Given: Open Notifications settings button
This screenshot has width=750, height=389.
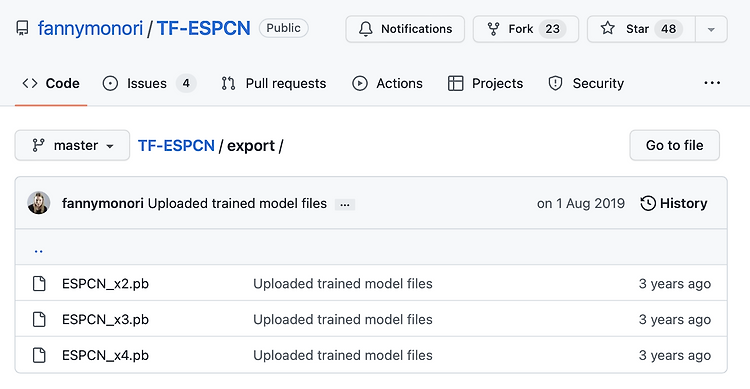Looking at the screenshot, I should pos(405,29).
